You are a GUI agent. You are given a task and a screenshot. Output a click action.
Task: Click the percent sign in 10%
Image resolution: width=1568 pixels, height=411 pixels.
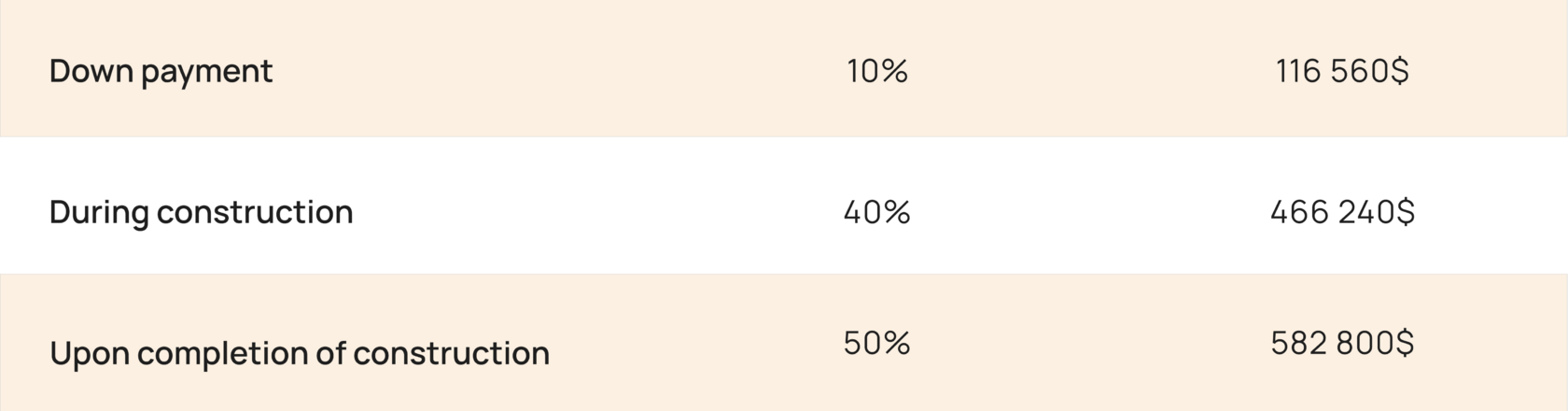pos(896,71)
